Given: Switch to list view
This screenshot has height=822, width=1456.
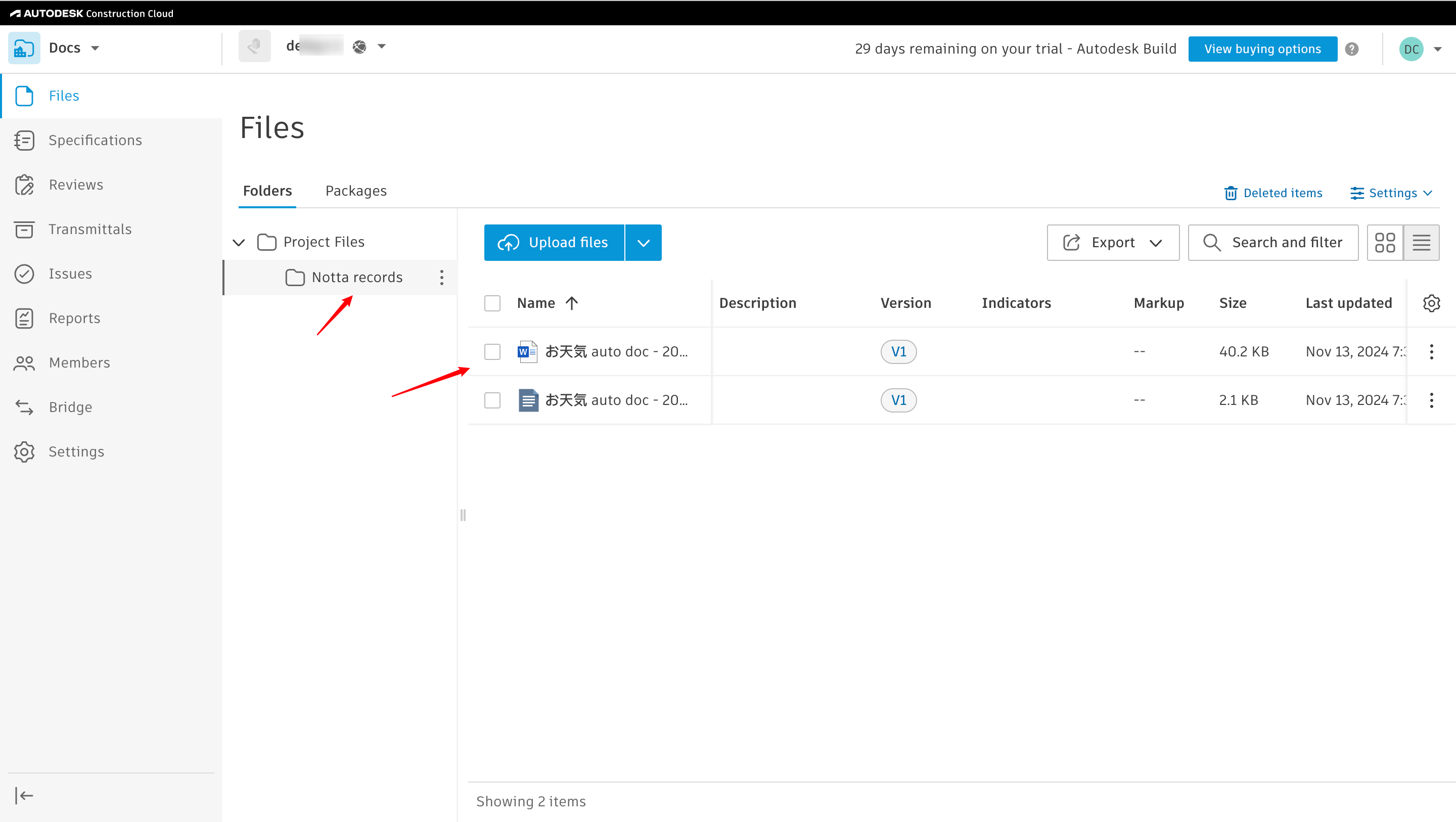Looking at the screenshot, I should pyautogui.click(x=1422, y=243).
